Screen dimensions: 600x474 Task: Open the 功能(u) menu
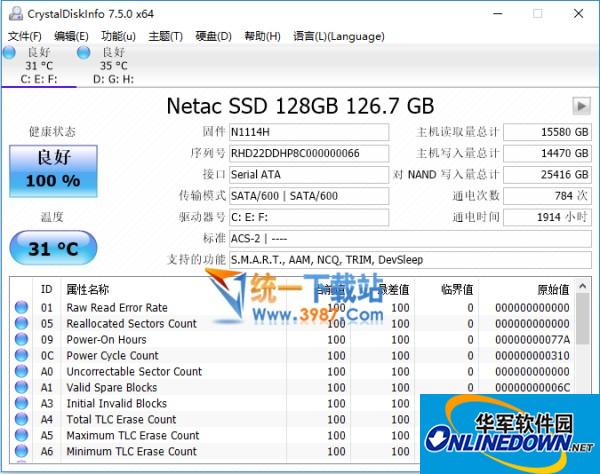118,36
